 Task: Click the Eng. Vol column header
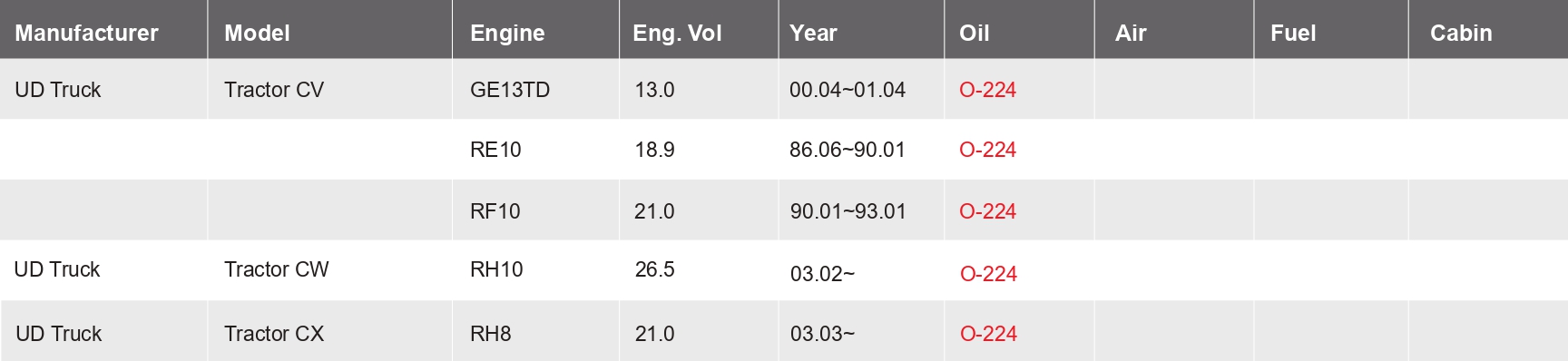click(x=677, y=34)
